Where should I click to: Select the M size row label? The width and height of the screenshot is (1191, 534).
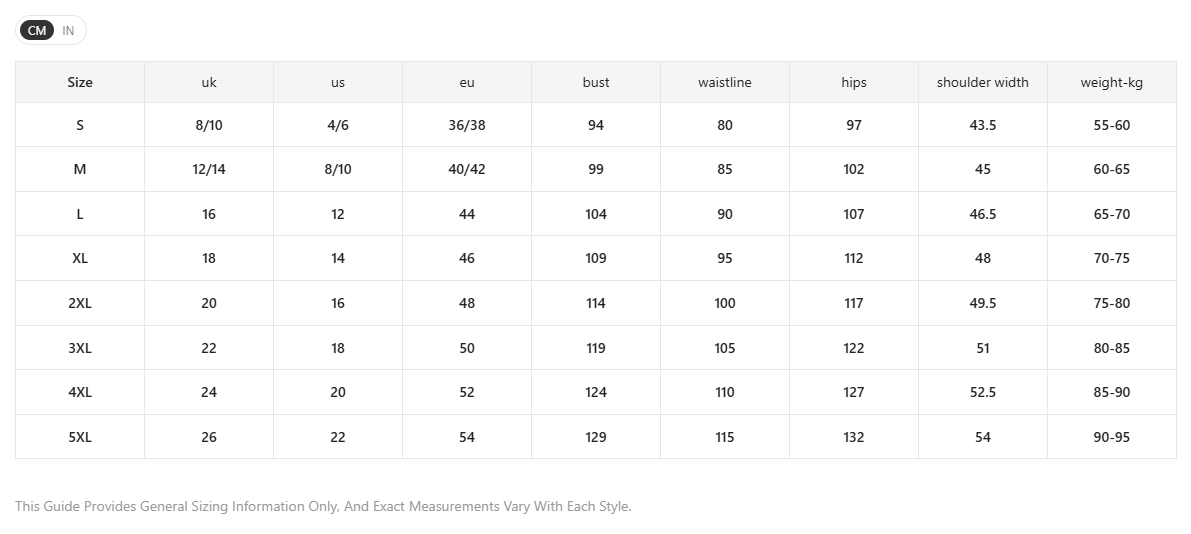80,169
